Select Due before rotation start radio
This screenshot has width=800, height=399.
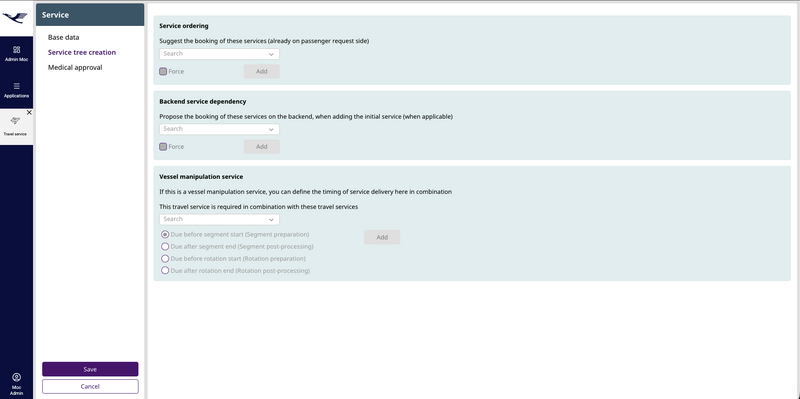pos(165,259)
